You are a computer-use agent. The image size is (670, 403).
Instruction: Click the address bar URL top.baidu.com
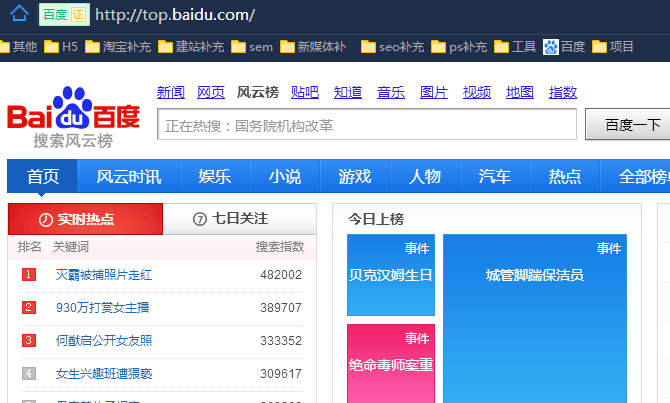175,15
